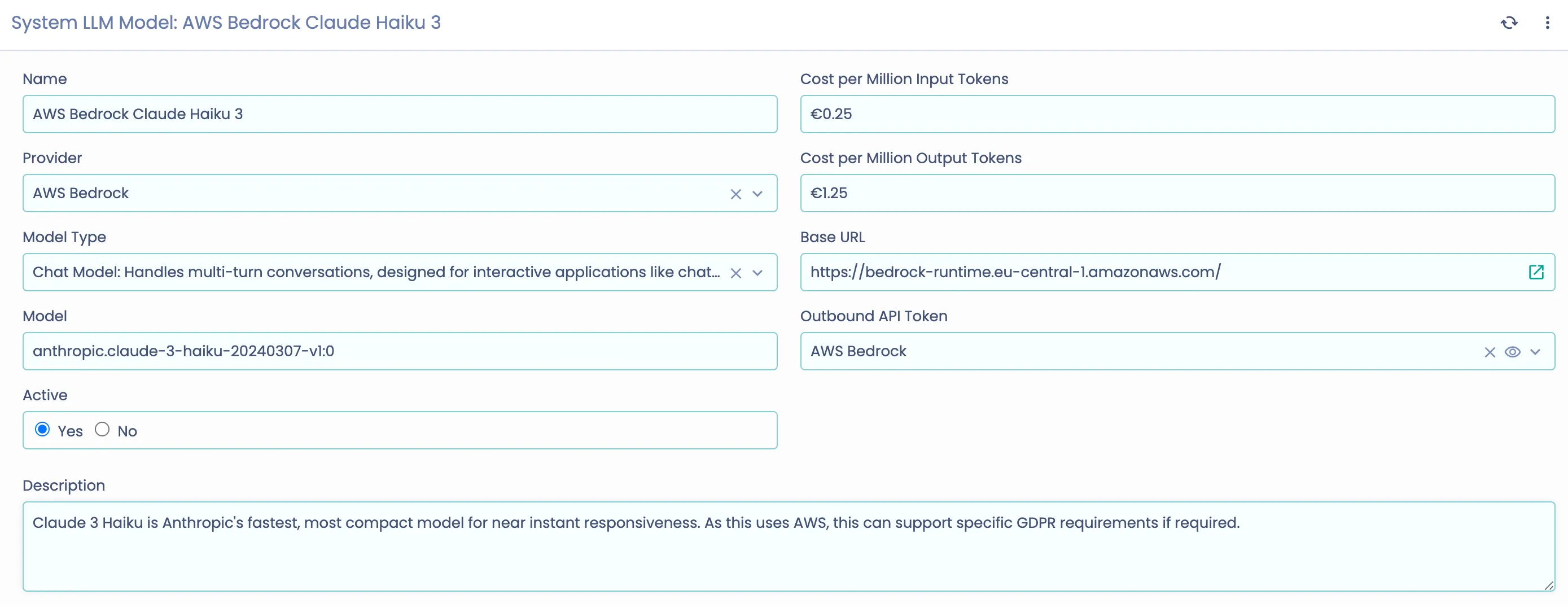Select the Yes radio button for Active

click(x=42, y=430)
